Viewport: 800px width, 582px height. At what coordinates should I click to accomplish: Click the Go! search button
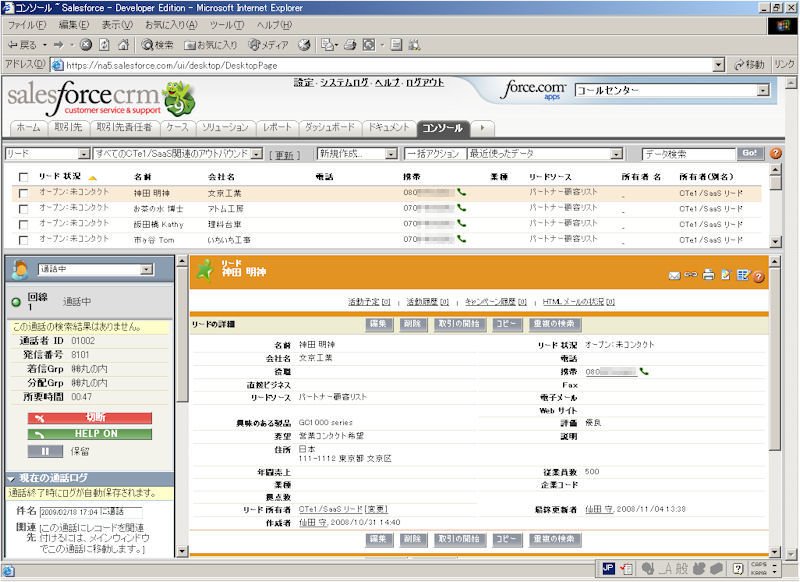click(749, 153)
